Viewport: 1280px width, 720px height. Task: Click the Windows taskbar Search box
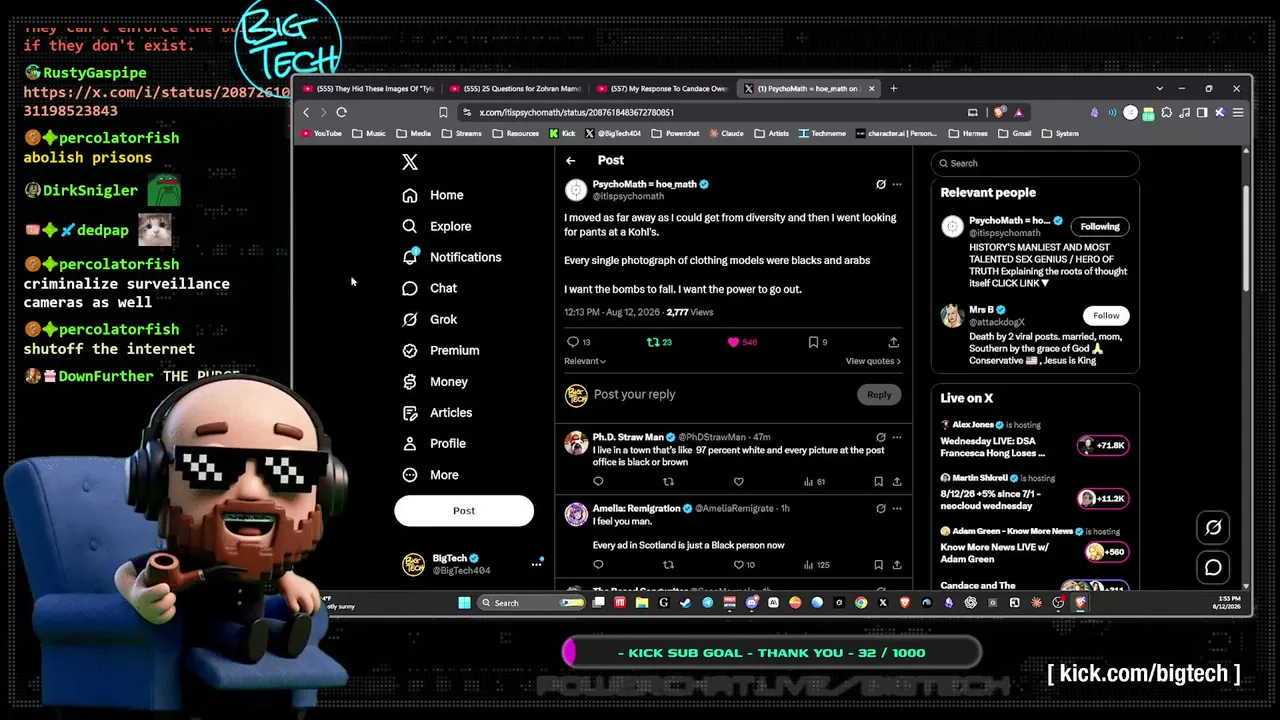[531, 603]
